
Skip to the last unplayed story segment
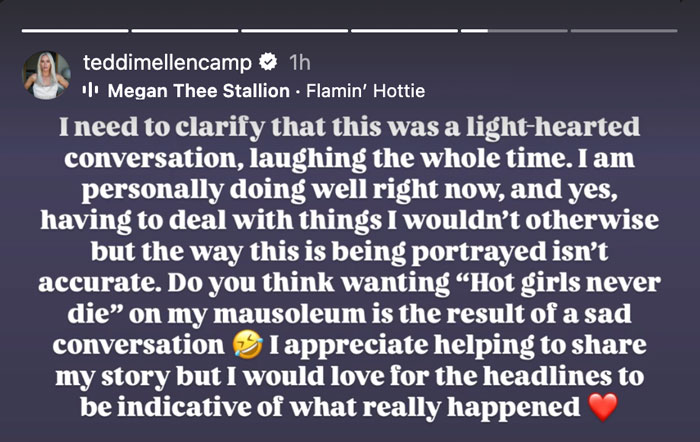(624, 31)
